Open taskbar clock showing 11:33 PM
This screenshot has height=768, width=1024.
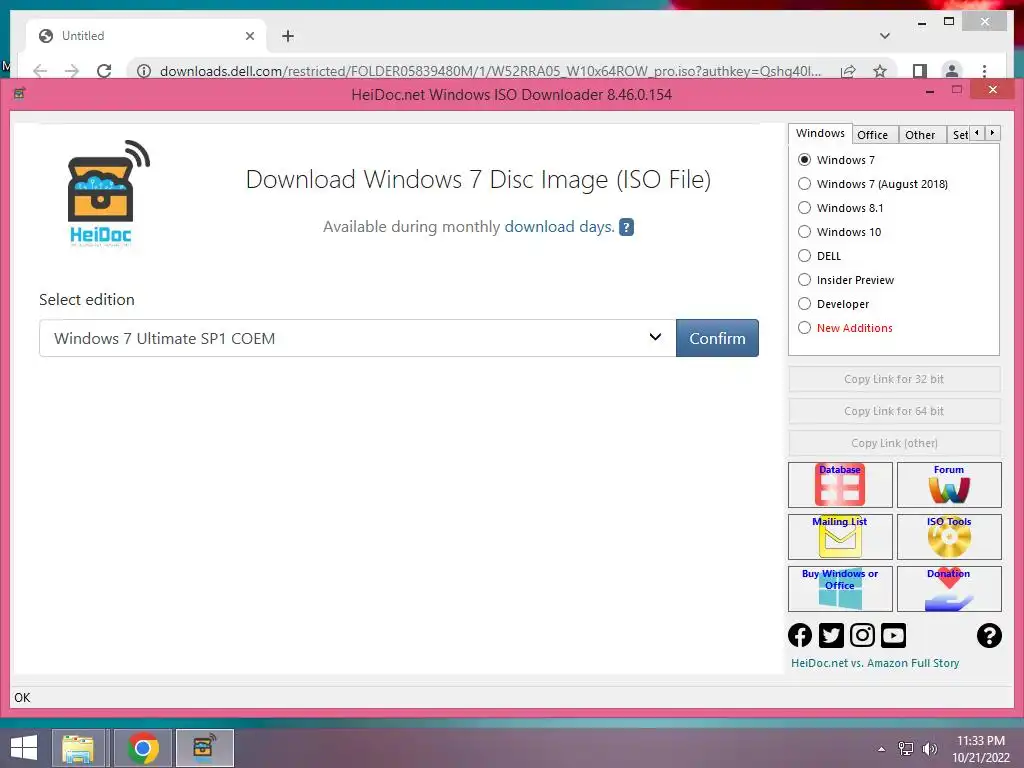(x=980, y=748)
